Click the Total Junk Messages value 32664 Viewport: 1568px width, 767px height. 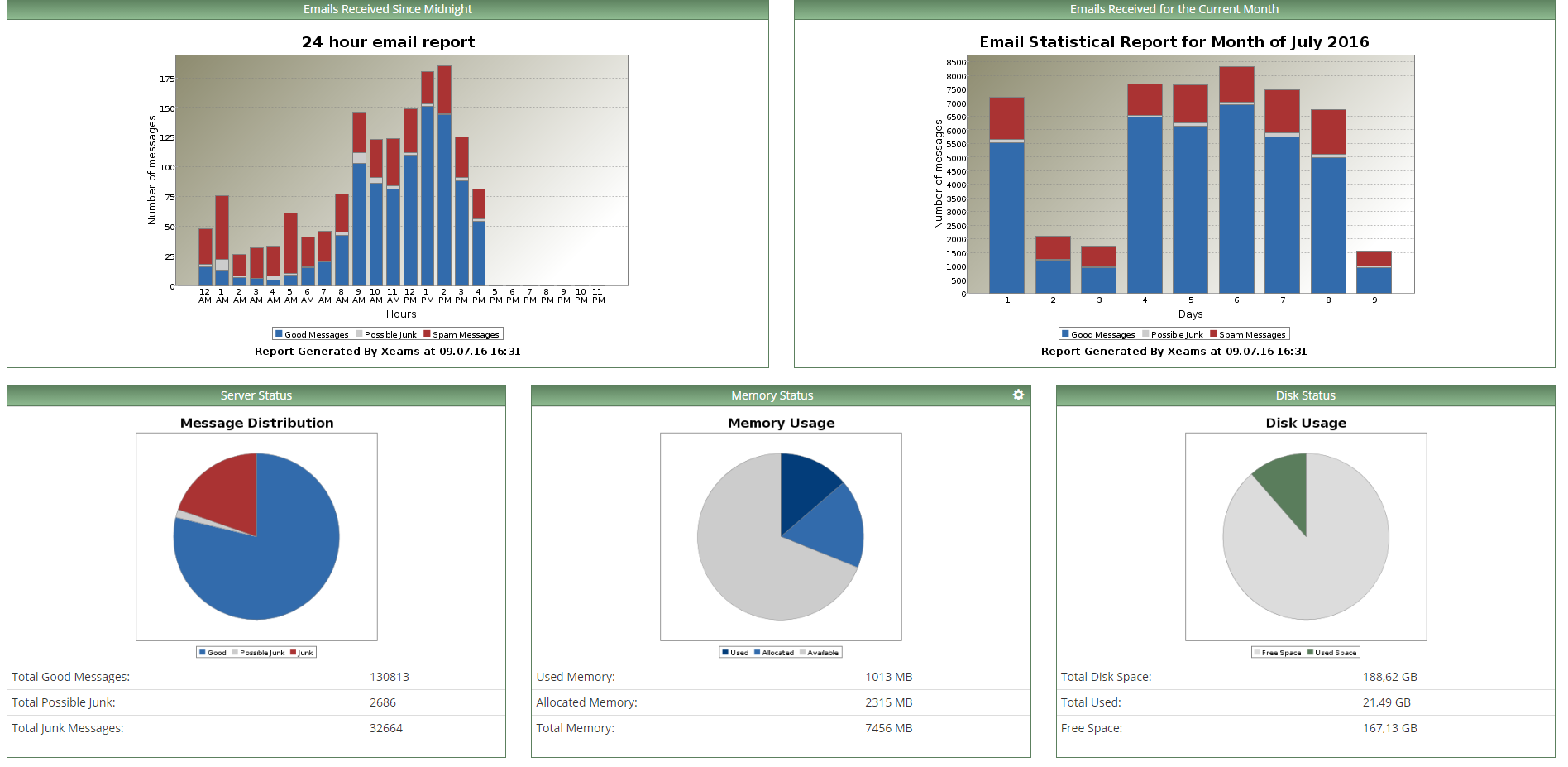386,728
